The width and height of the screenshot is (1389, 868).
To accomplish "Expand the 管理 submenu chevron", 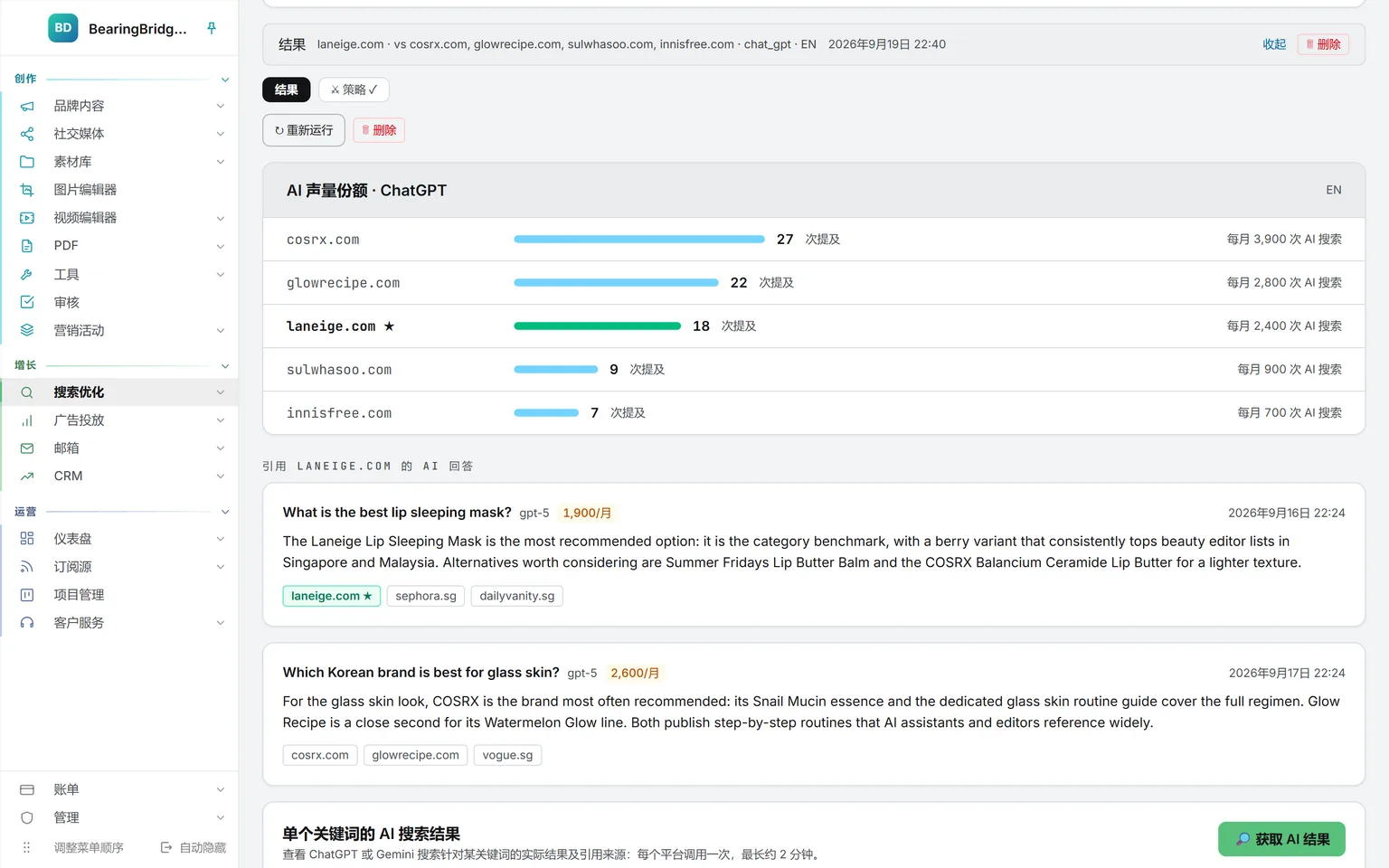I will pos(220,817).
